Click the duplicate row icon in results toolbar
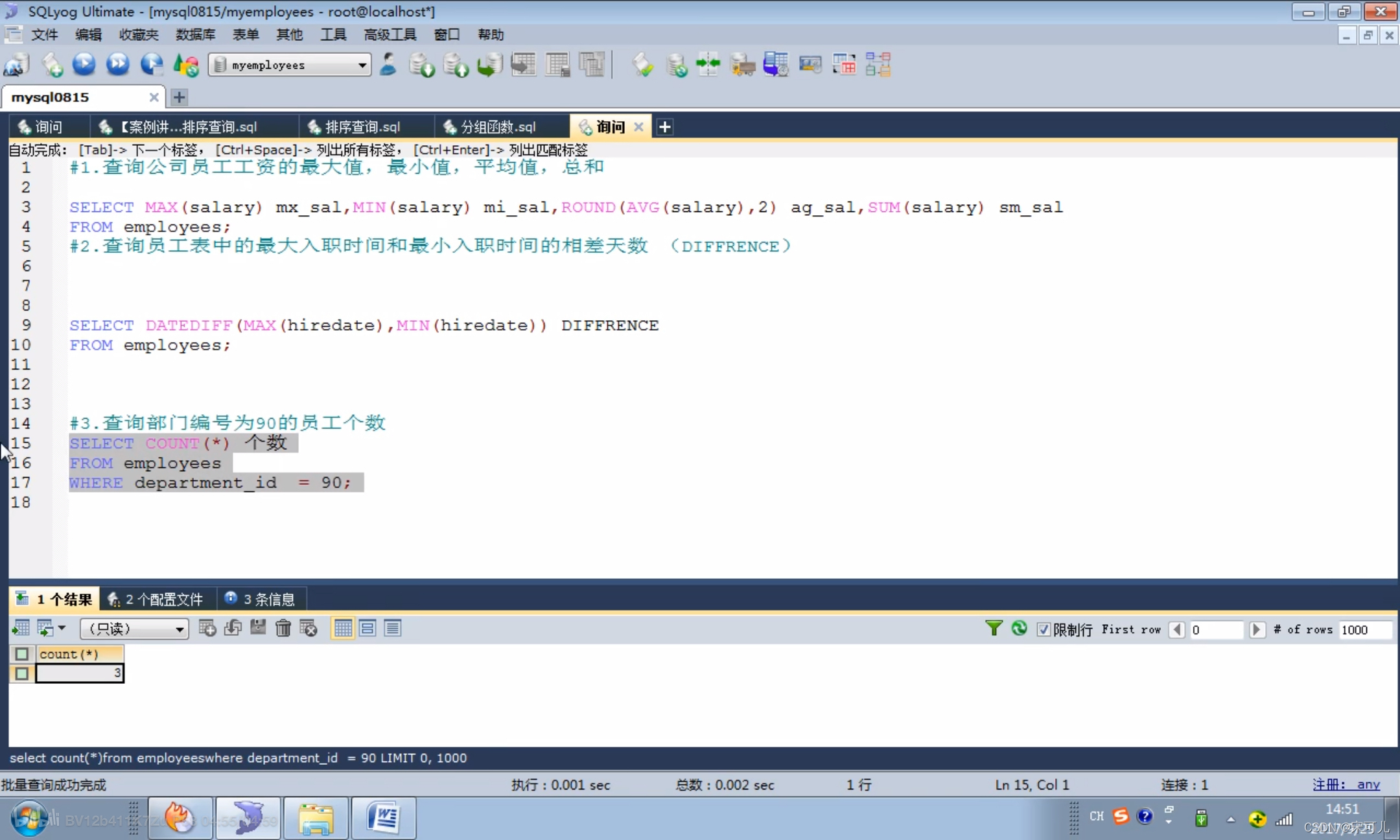The height and width of the screenshot is (840, 1400). (233, 628)
